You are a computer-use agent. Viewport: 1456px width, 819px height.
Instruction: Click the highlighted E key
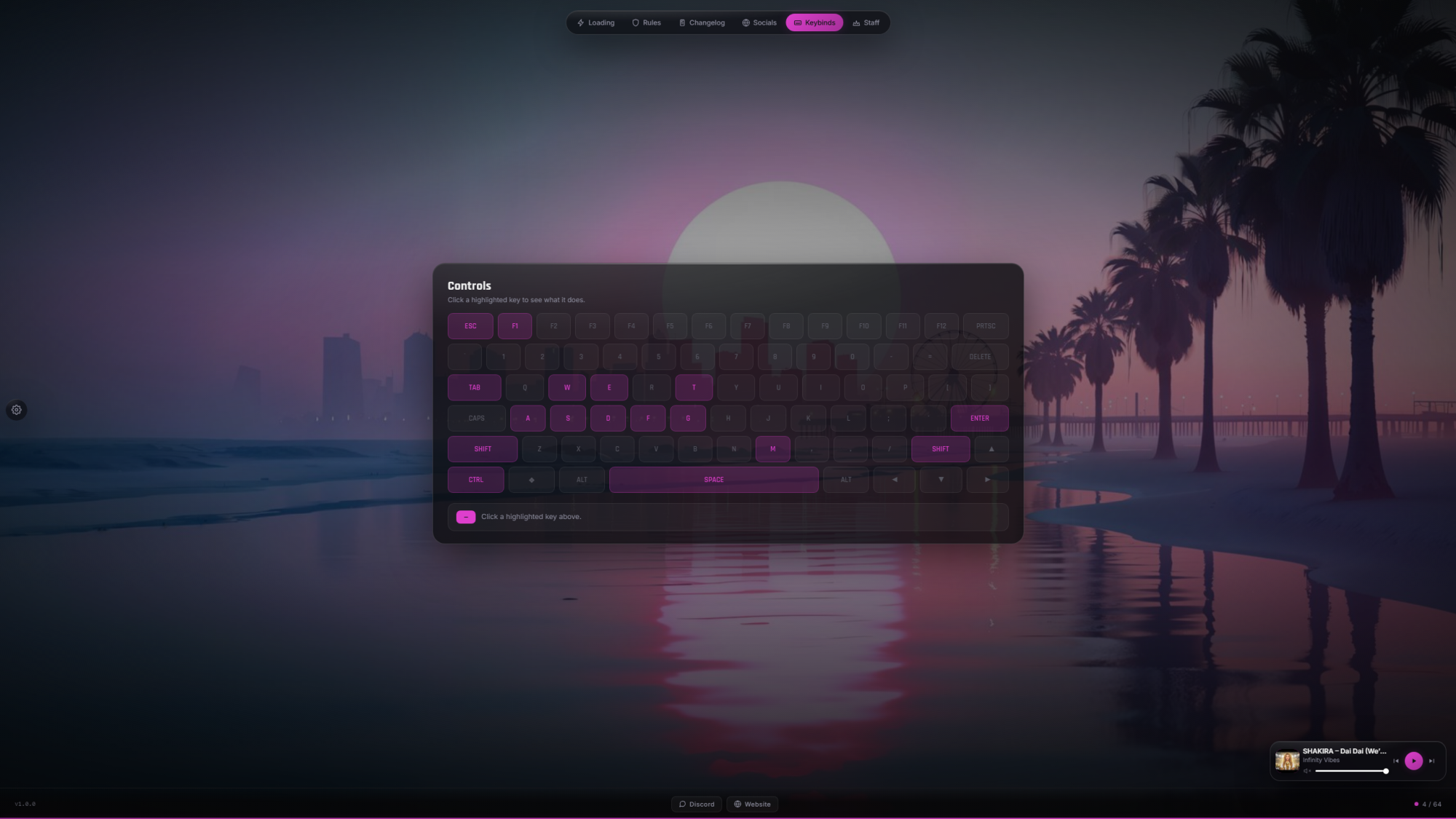click(x=609, y=387)
